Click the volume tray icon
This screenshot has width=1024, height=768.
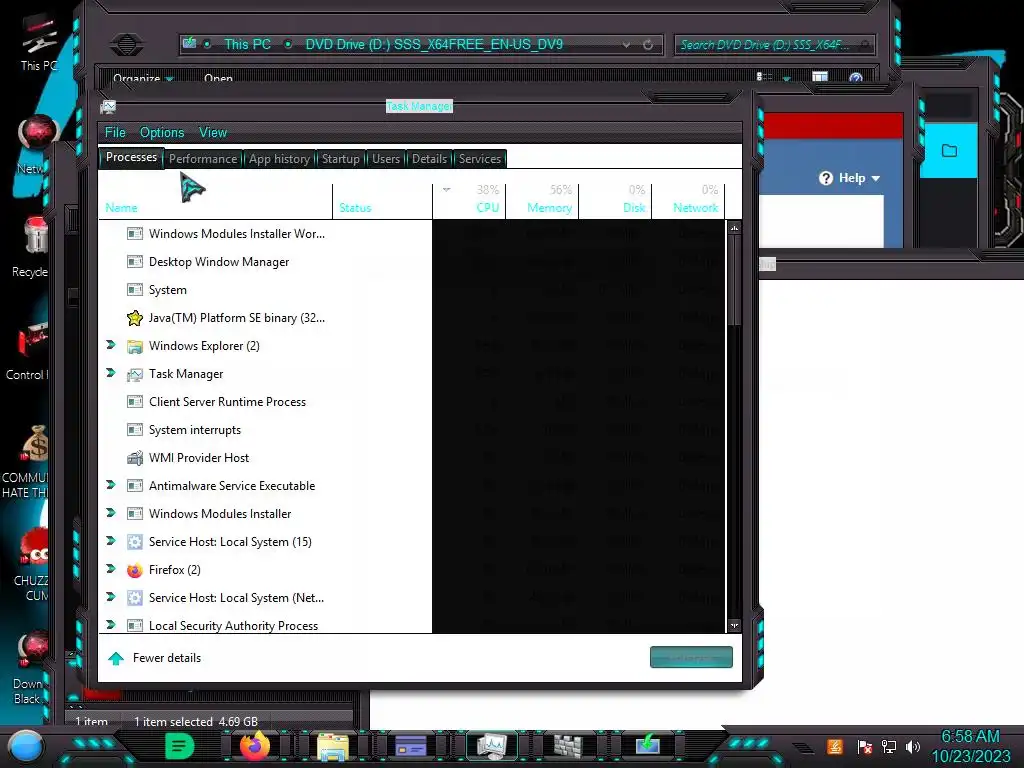913,746
